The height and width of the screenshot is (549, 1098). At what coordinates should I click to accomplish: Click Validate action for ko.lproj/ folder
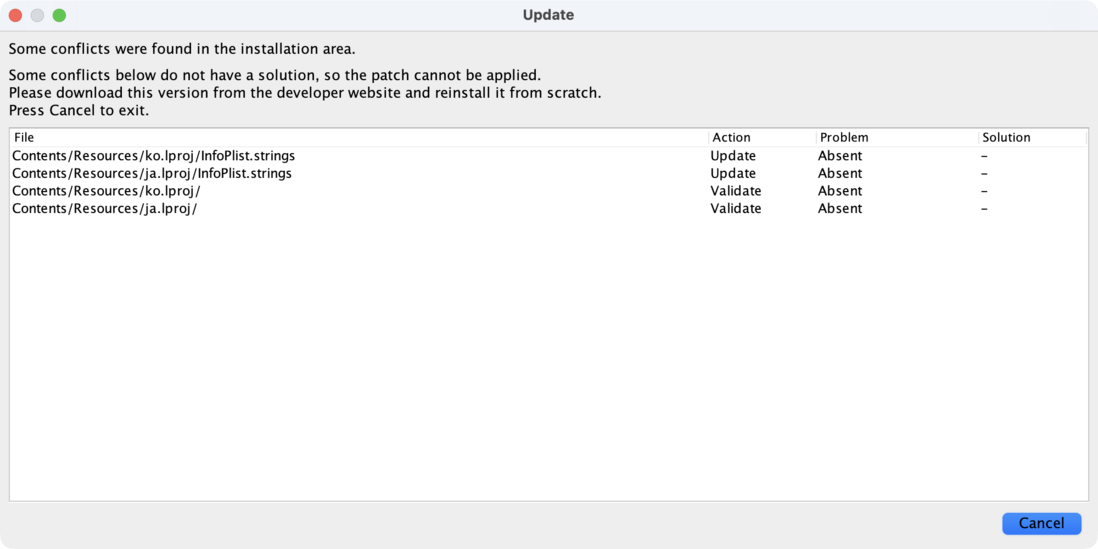pos(736,191)
